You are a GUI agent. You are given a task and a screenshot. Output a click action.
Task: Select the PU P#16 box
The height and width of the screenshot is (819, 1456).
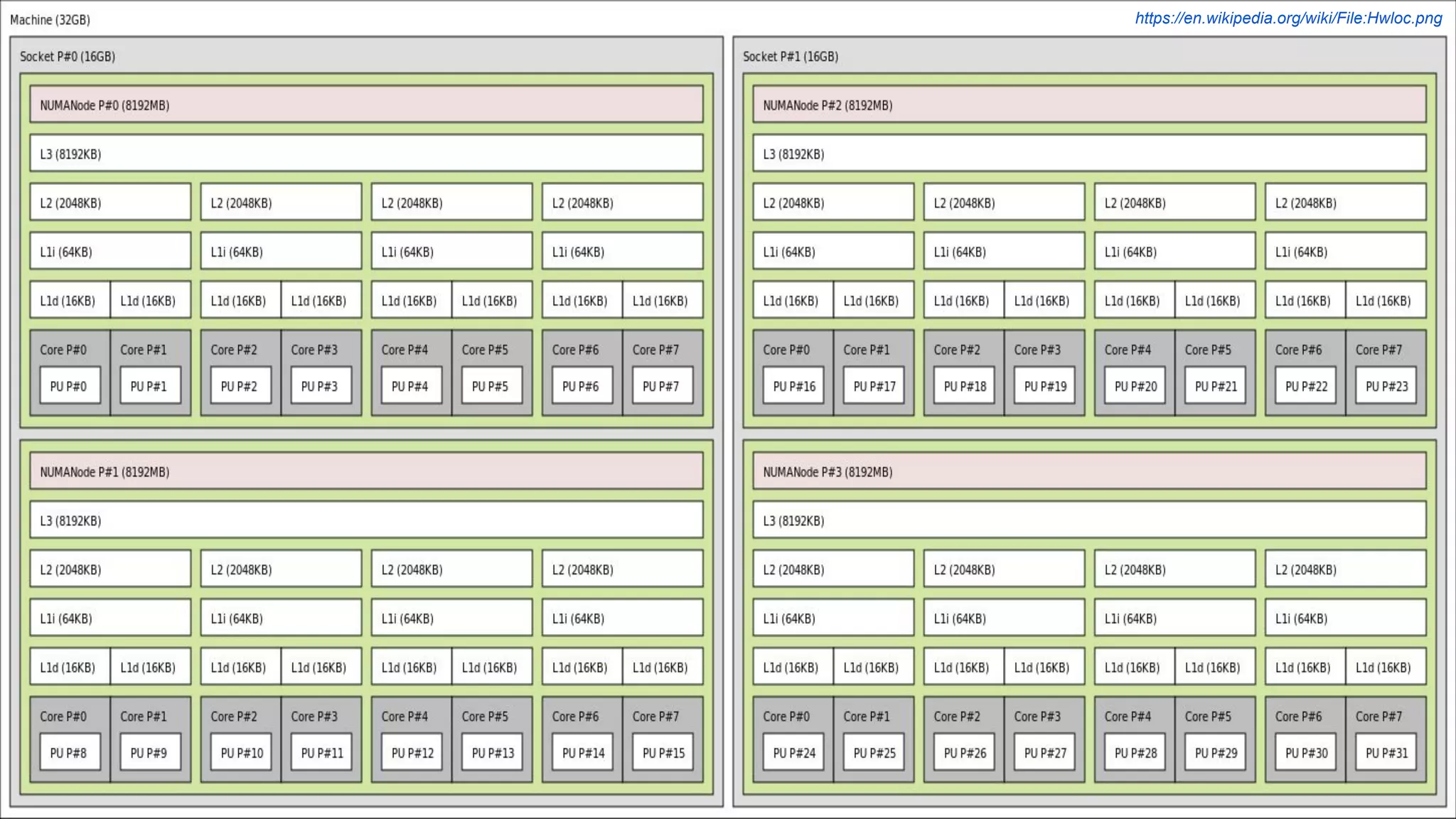coord(793,386)
